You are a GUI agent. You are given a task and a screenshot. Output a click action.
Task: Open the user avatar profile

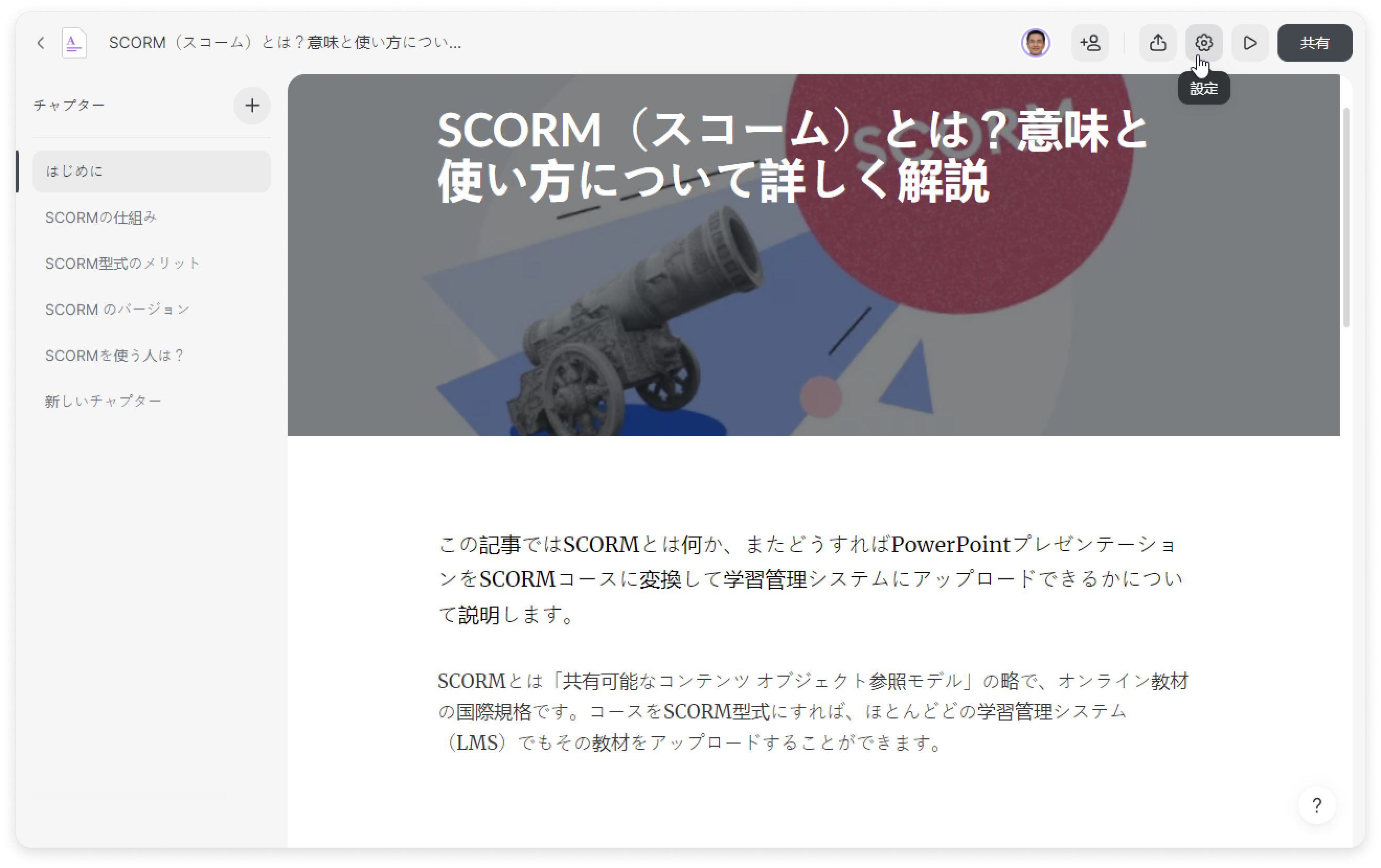tap(1035, 43)
